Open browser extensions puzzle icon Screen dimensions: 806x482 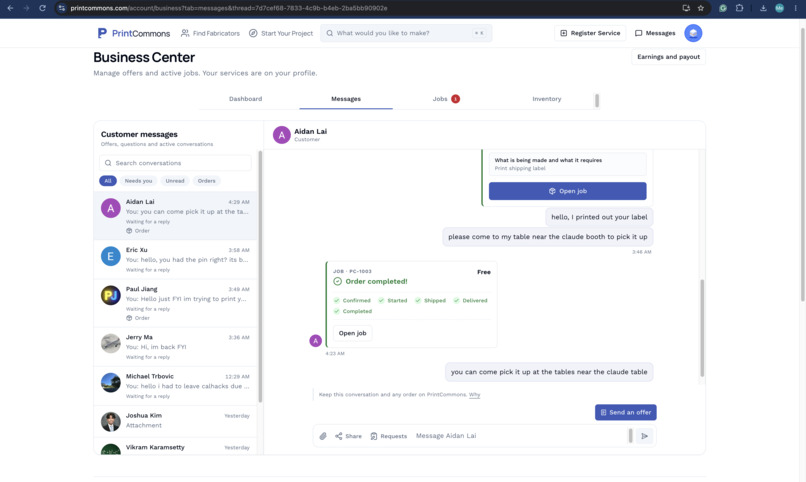[739, 8]
